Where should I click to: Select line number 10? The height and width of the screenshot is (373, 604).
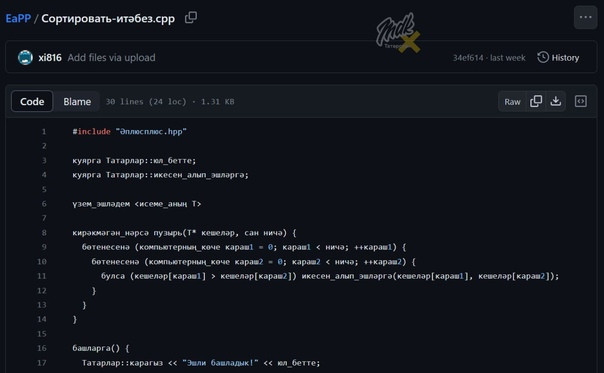(x=42, y=262)
